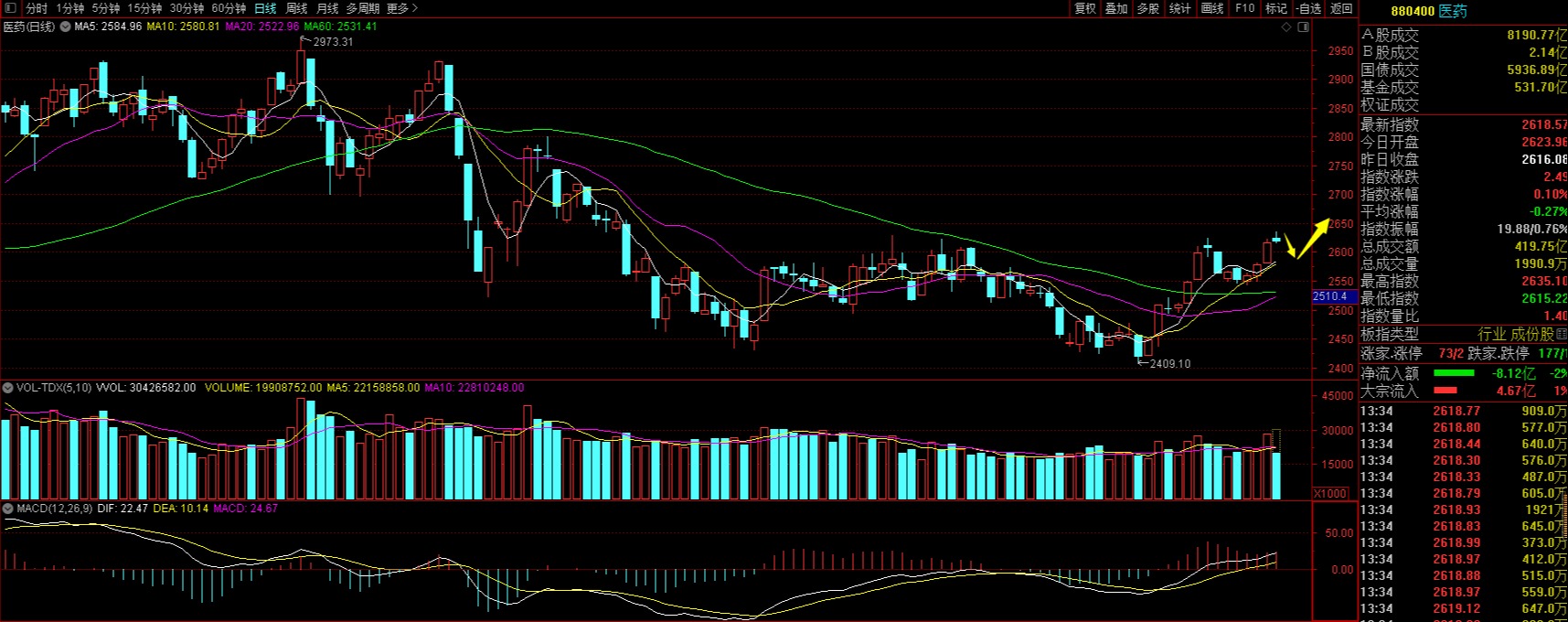Expand the 更多 periods menu
The width and height of the screenshot is (1568, 622).
coord(402,8)
